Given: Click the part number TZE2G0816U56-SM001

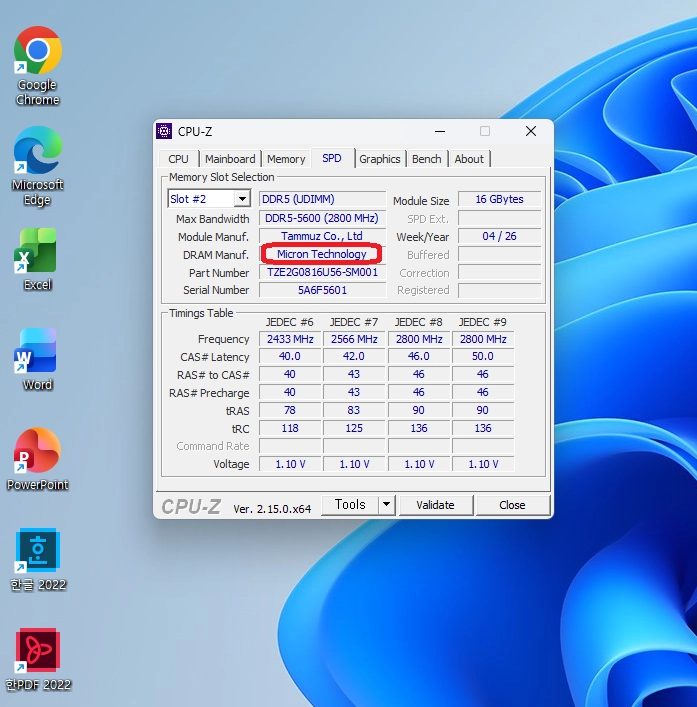Looking at the screenshot, I should 322,272.
